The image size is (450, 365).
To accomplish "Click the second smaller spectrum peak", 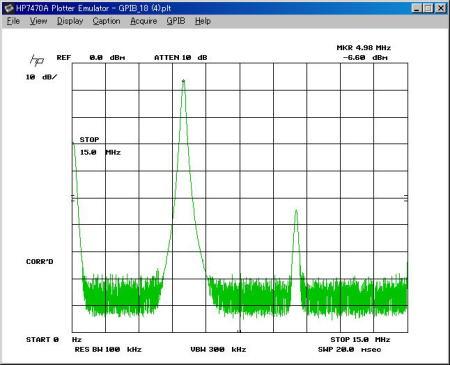I will point(296,212).
